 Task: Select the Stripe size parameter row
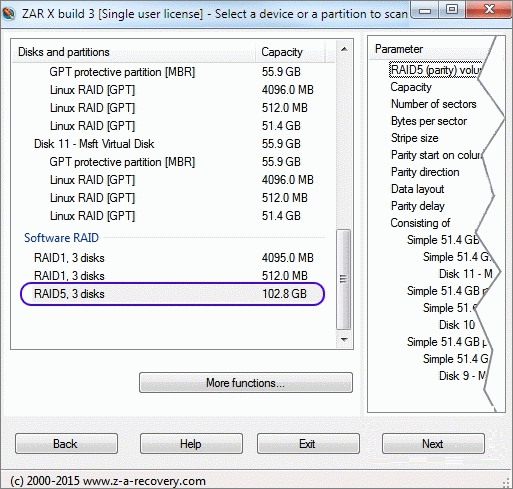tap(414, 138)
